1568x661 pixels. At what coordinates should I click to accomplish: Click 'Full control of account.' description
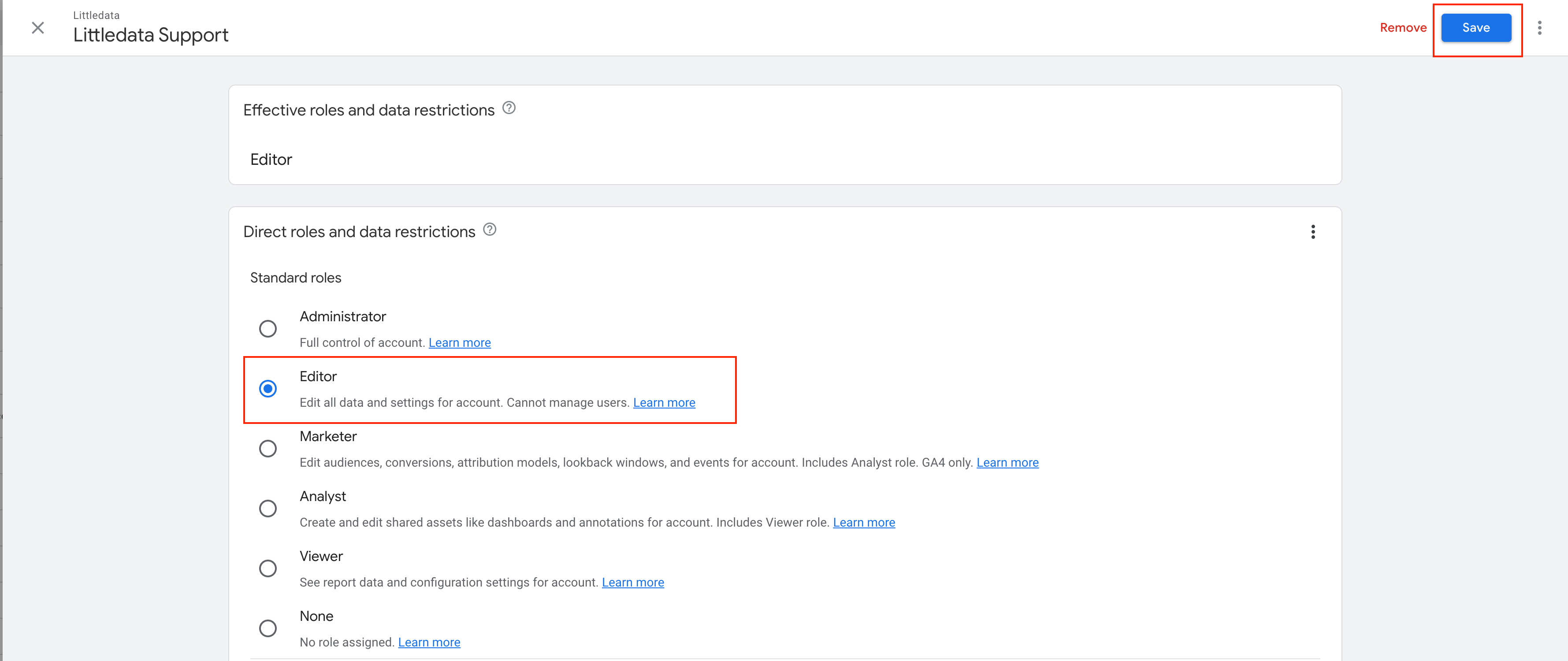(x=362, y=343)
